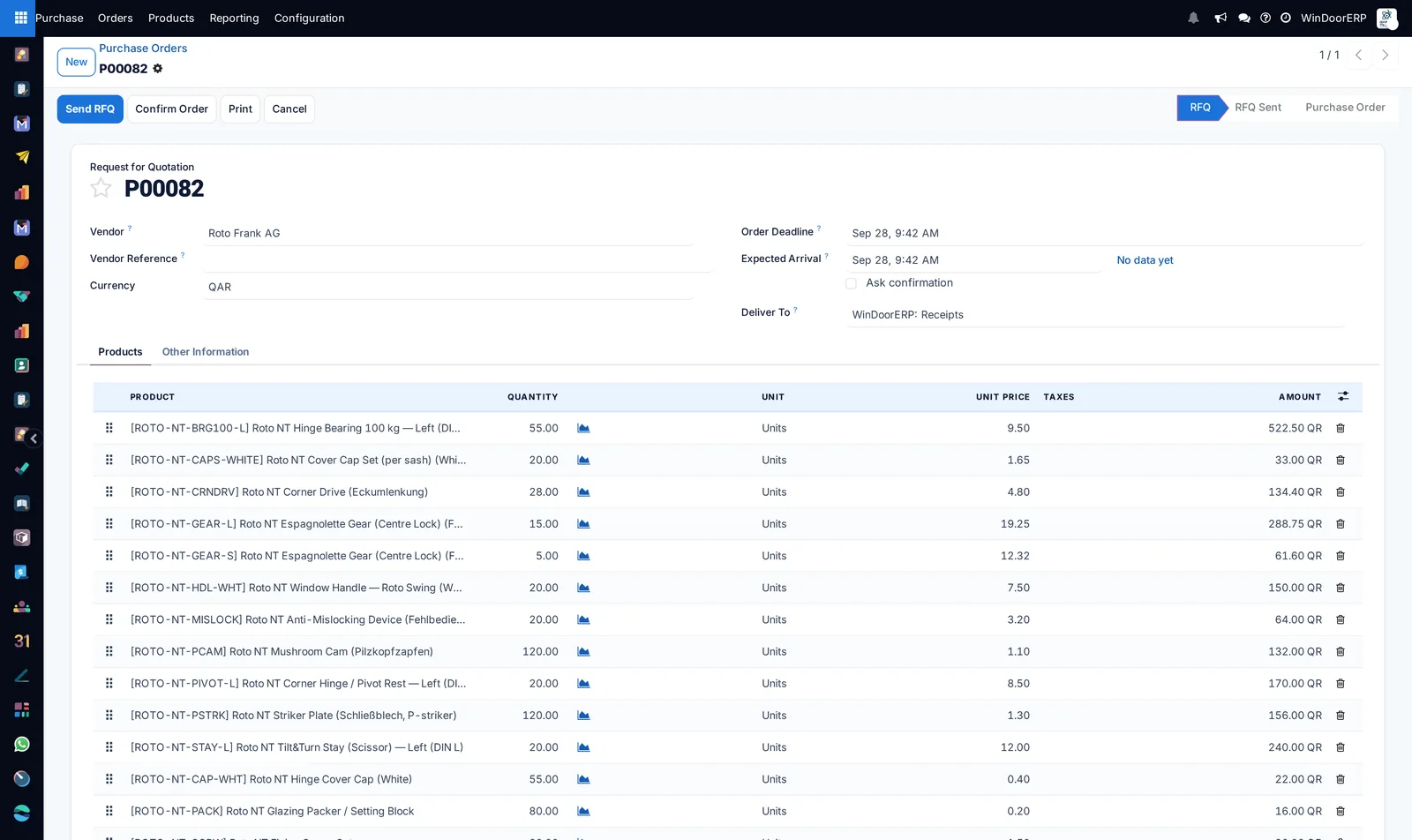The width and height of the screenshot is (1412, 840).
Task: Grab drag handle of ROTO-NT-PACK row
Action: click(109, 811)
